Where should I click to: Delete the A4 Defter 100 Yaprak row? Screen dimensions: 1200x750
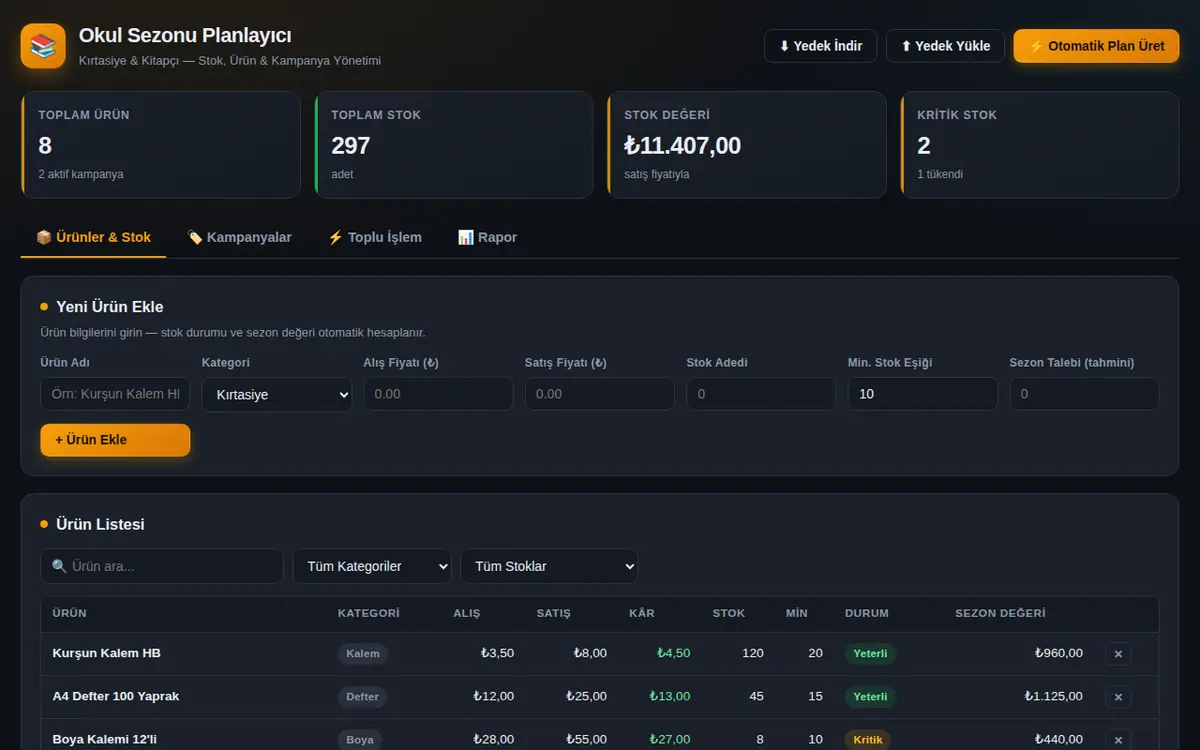tap(1118, 697)
